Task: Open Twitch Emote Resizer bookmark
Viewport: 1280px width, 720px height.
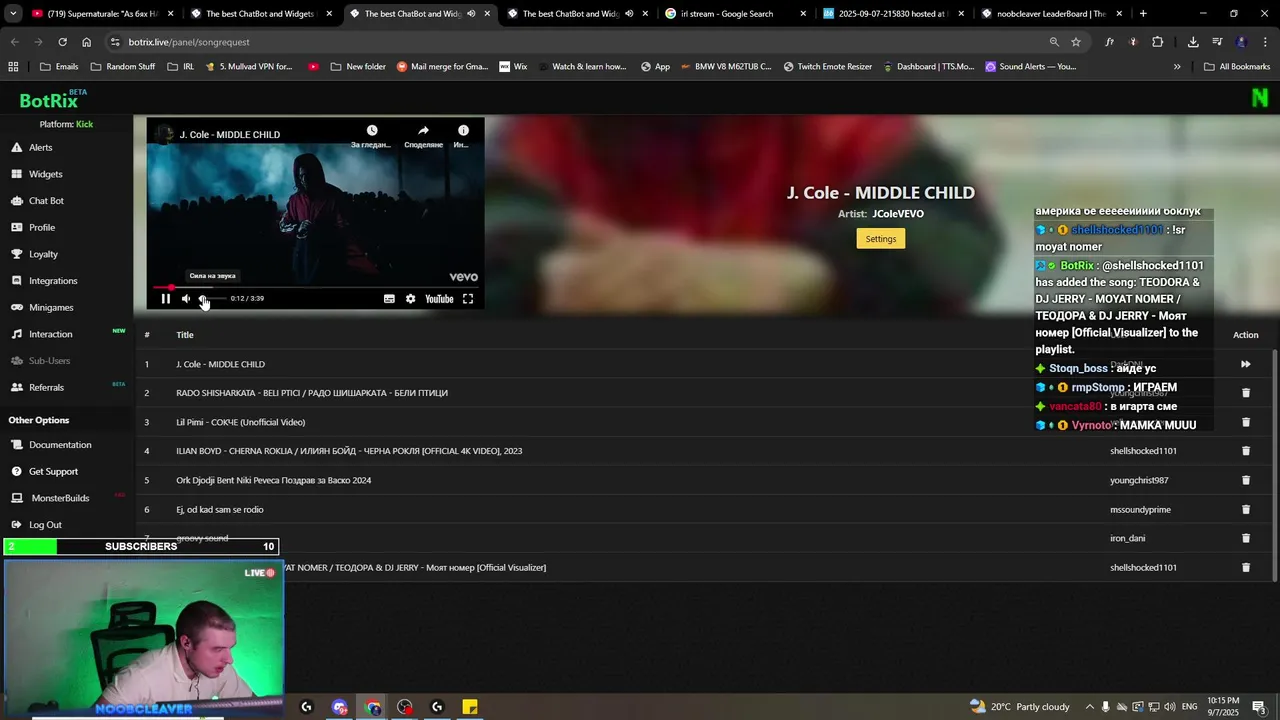Action: click(827, 67)
